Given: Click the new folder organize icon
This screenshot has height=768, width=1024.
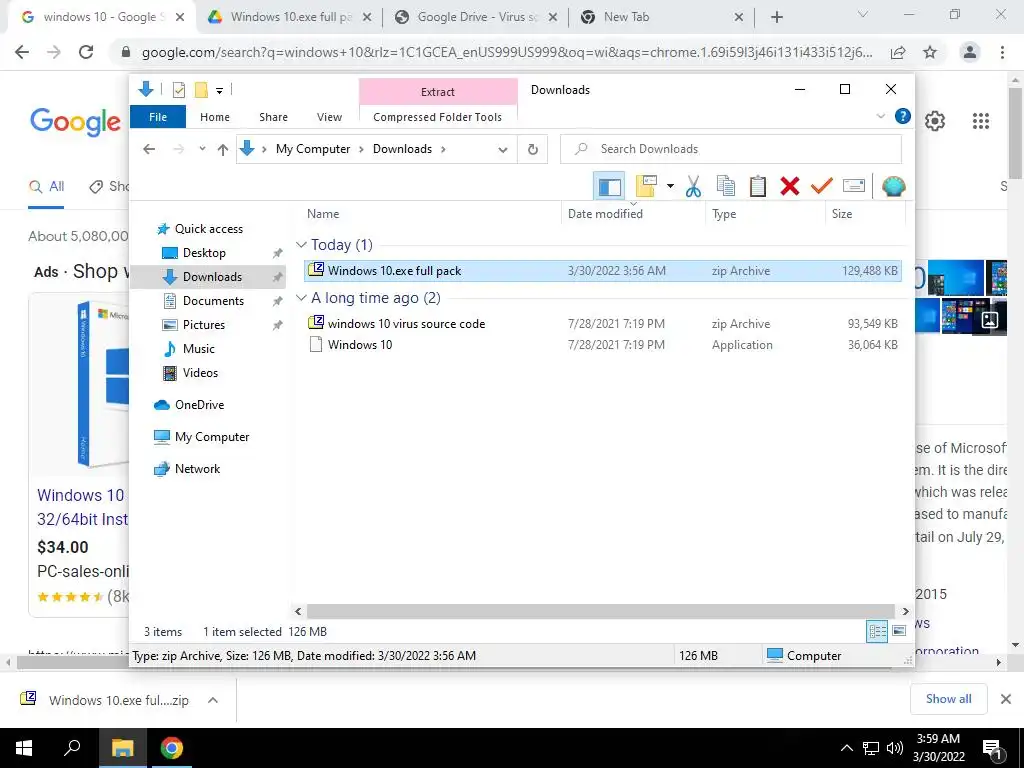Looking at the screenshot, I should pos(645,187).
